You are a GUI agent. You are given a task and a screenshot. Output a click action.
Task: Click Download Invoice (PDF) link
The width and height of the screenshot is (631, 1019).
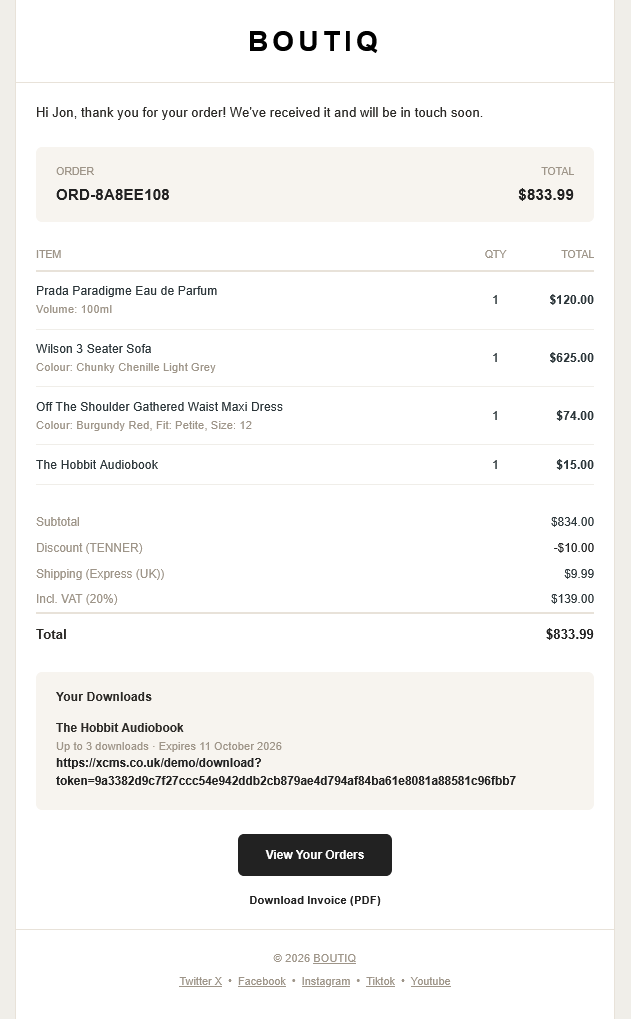(x=315, y=900)
